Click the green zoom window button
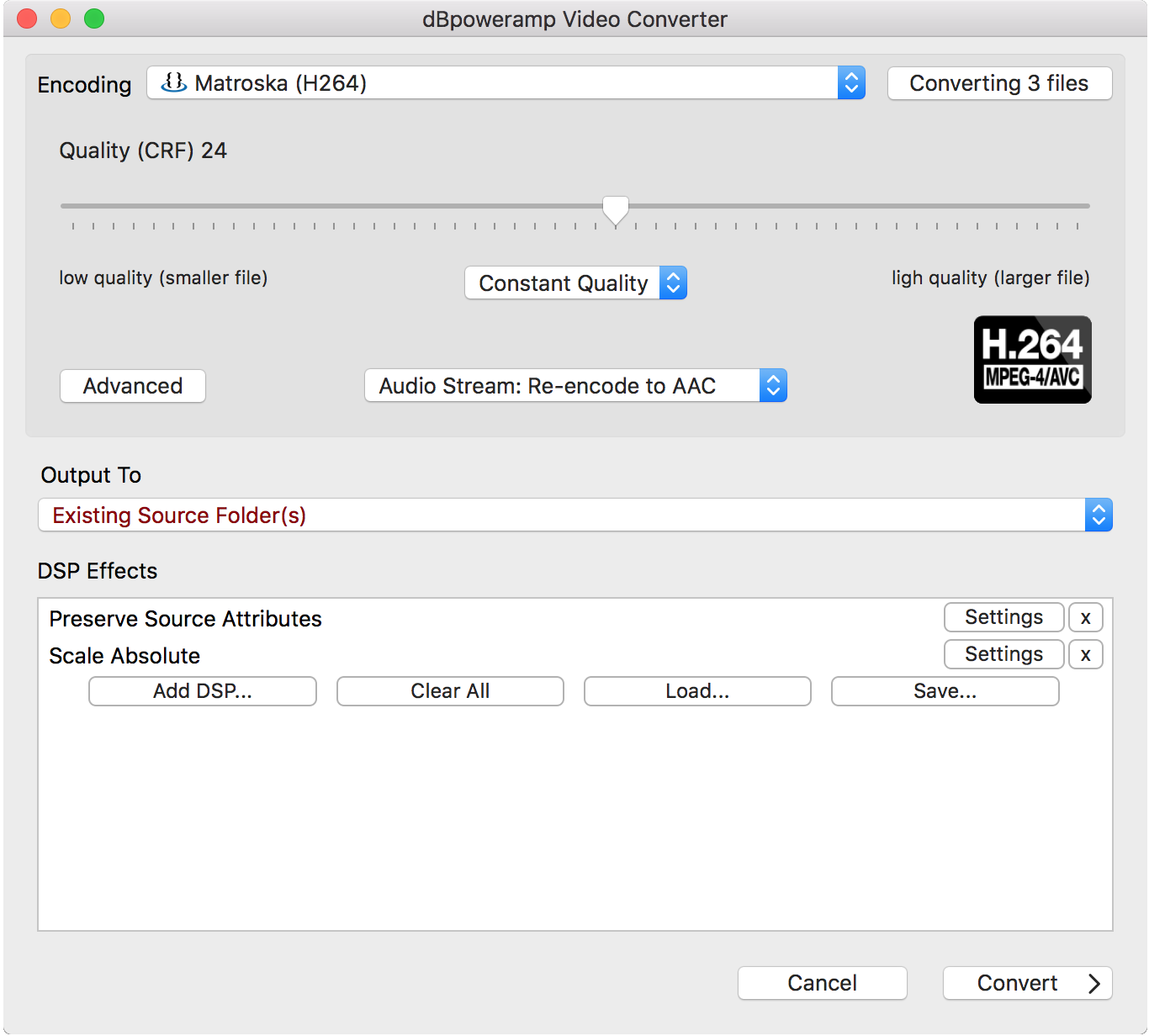Viewport: 1149px width, 1036px height. click(x=94, y=18)
